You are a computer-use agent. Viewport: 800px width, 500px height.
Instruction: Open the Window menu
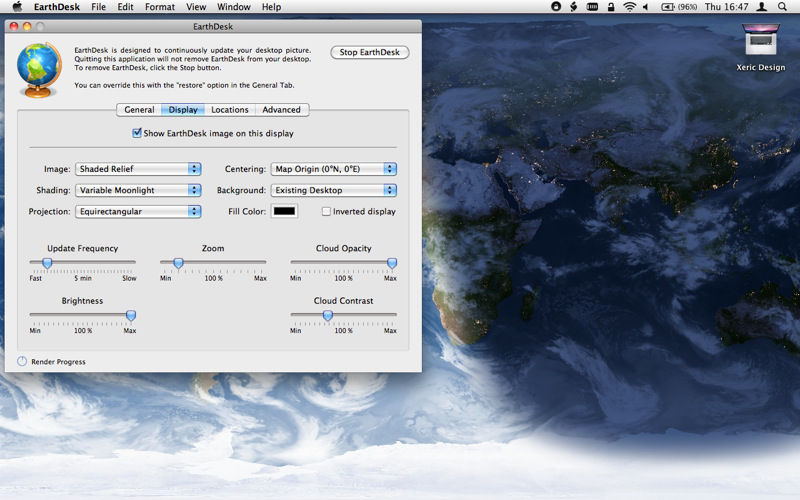pyautogui.click(x=234, y=7)
